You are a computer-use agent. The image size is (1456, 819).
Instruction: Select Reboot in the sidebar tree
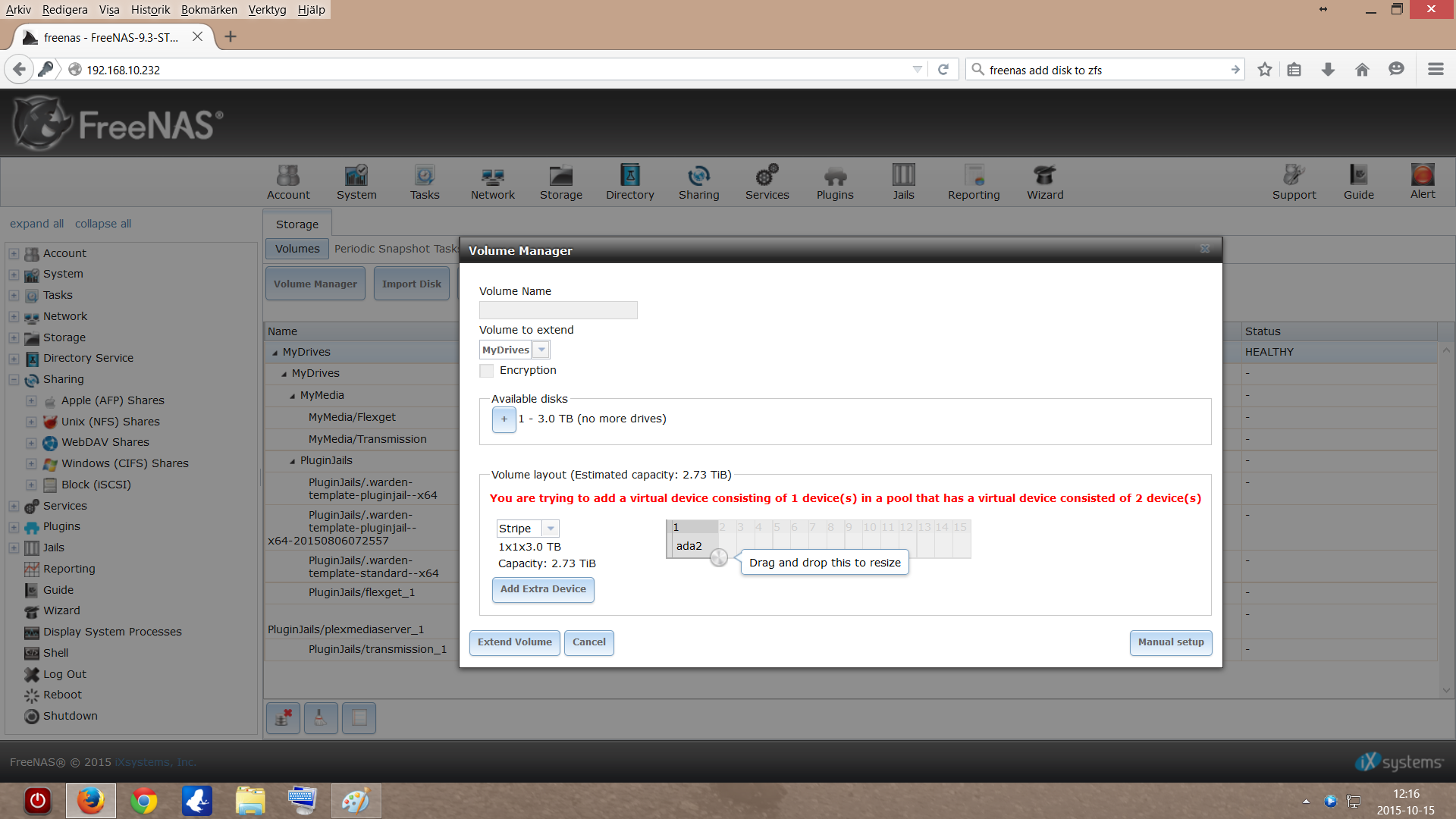62,695
